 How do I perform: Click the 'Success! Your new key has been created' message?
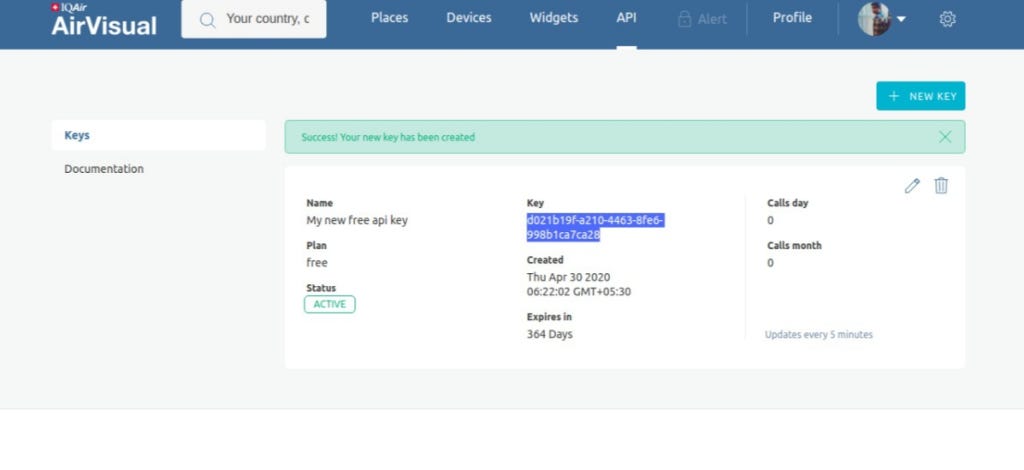coord(388,137)
